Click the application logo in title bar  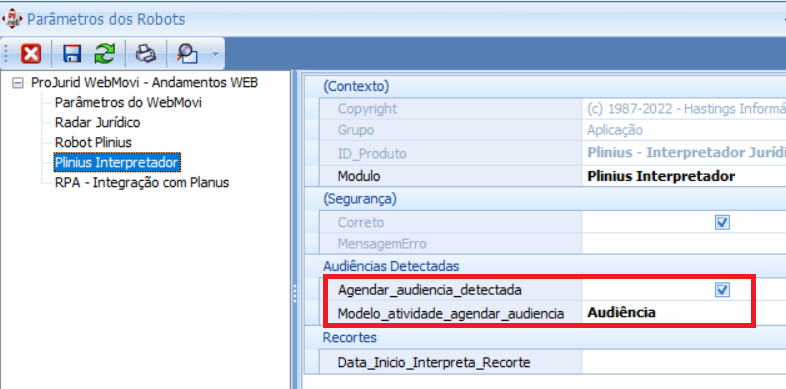12,20
